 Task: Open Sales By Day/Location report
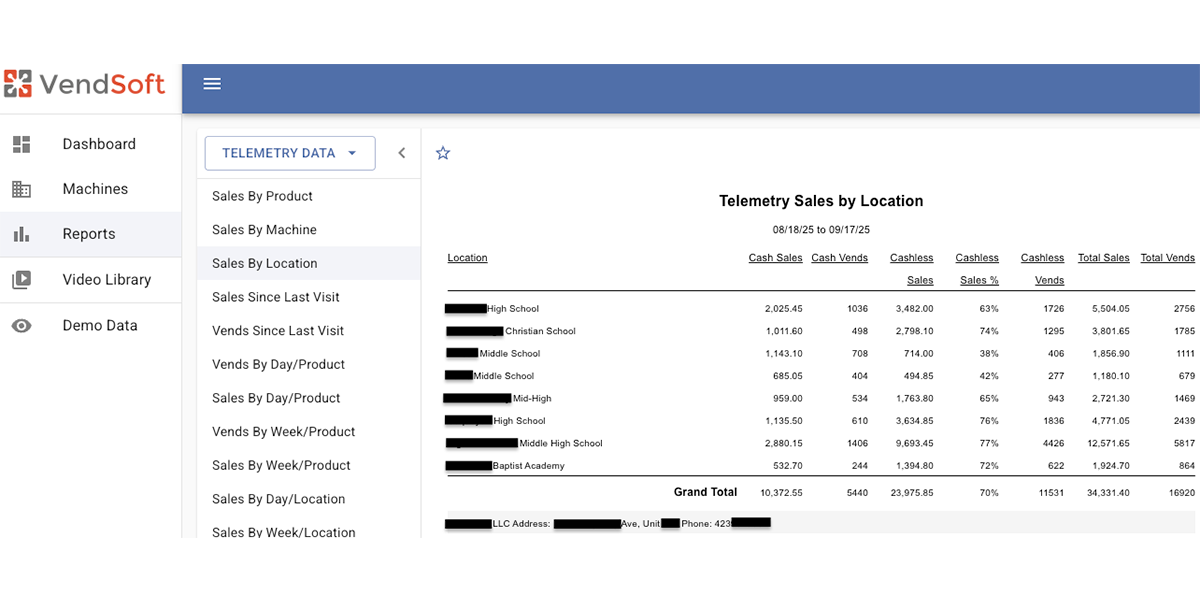click(x=278, y=499)
